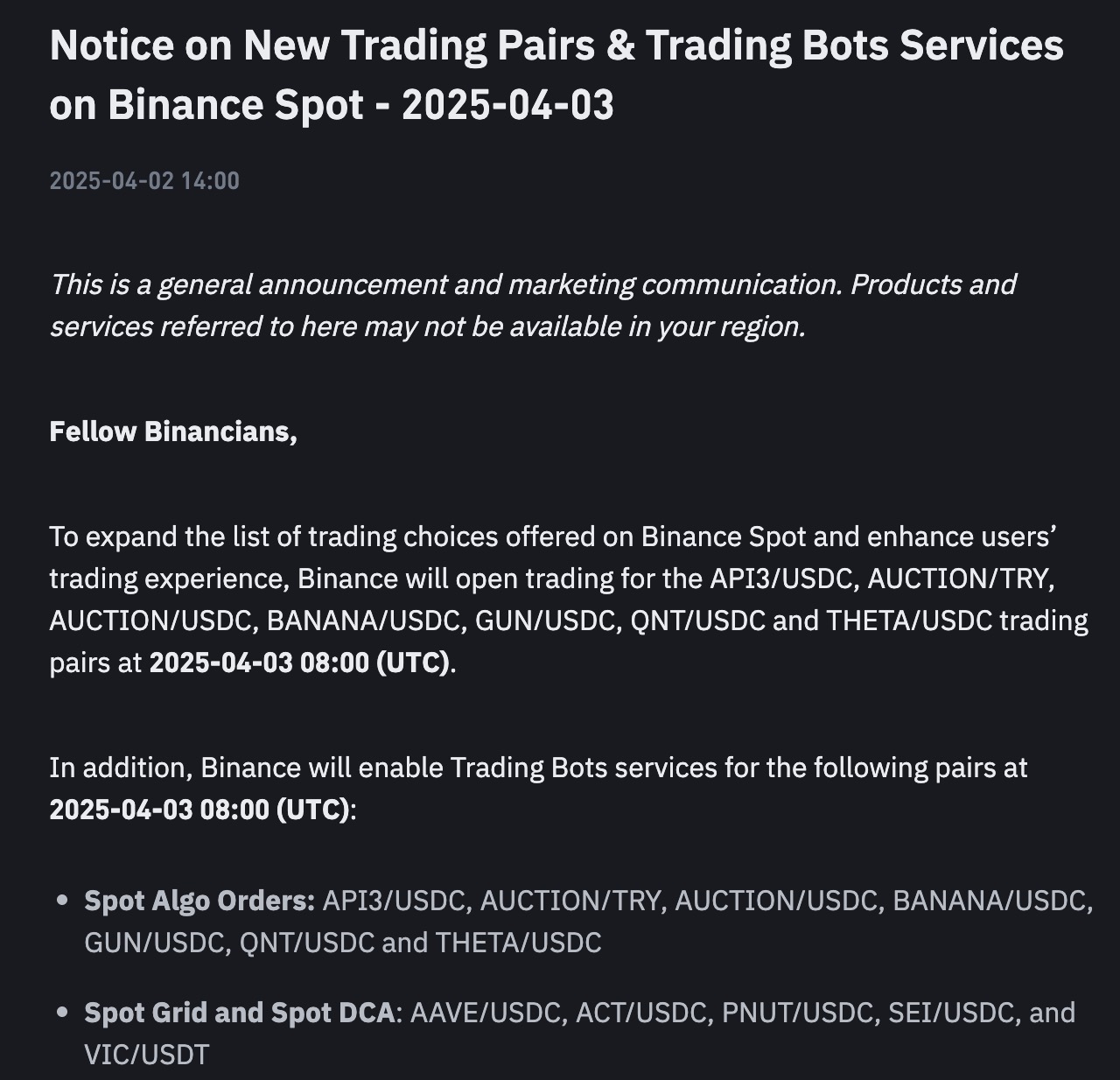The image size is (1120, 1080).
Task: Click the bullet dot beside Spot Algo Orders
Action: pyautogui.click(x=61, y=900)
